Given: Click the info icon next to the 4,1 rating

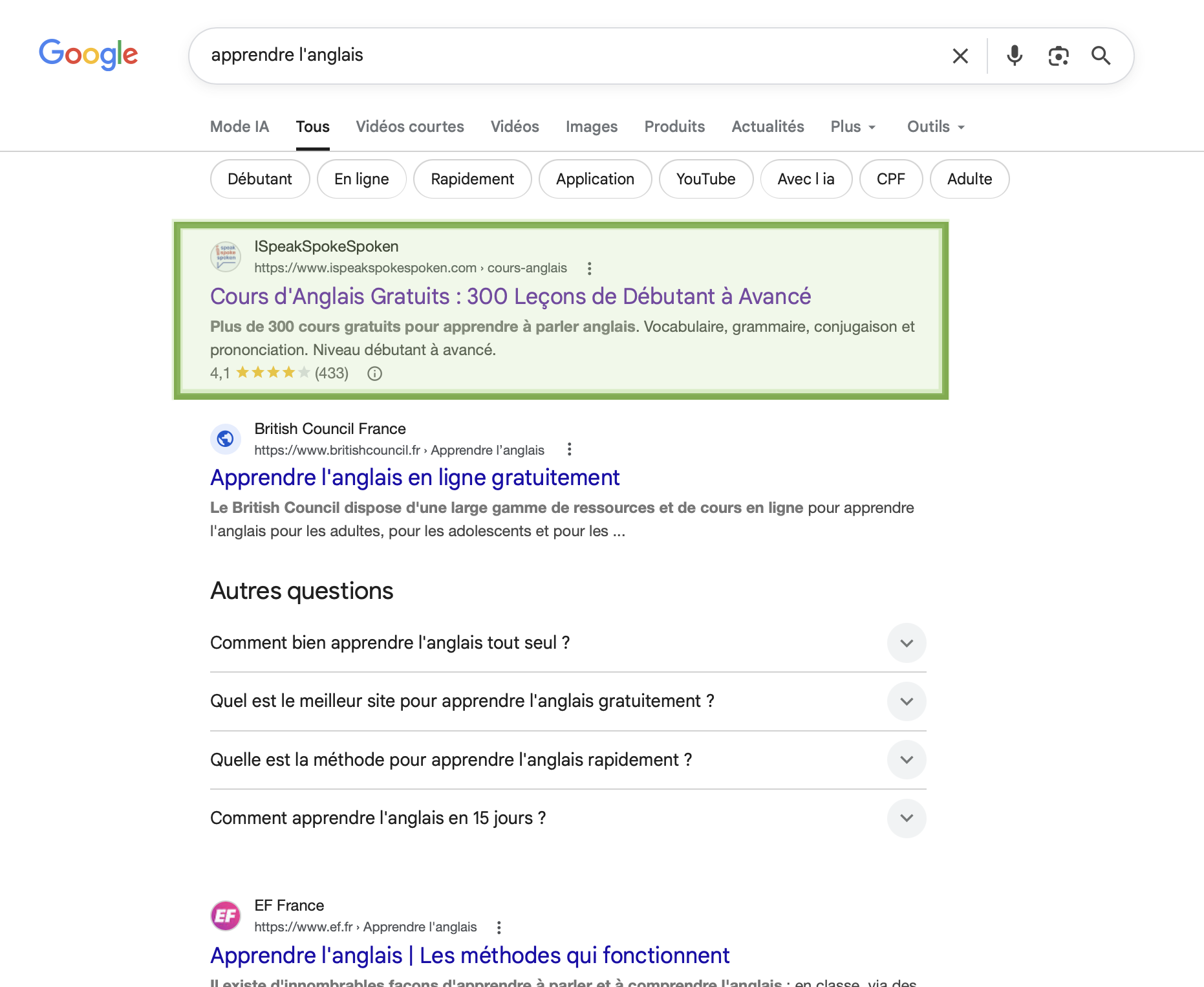Looking at the screenshot, I should 375,374.
